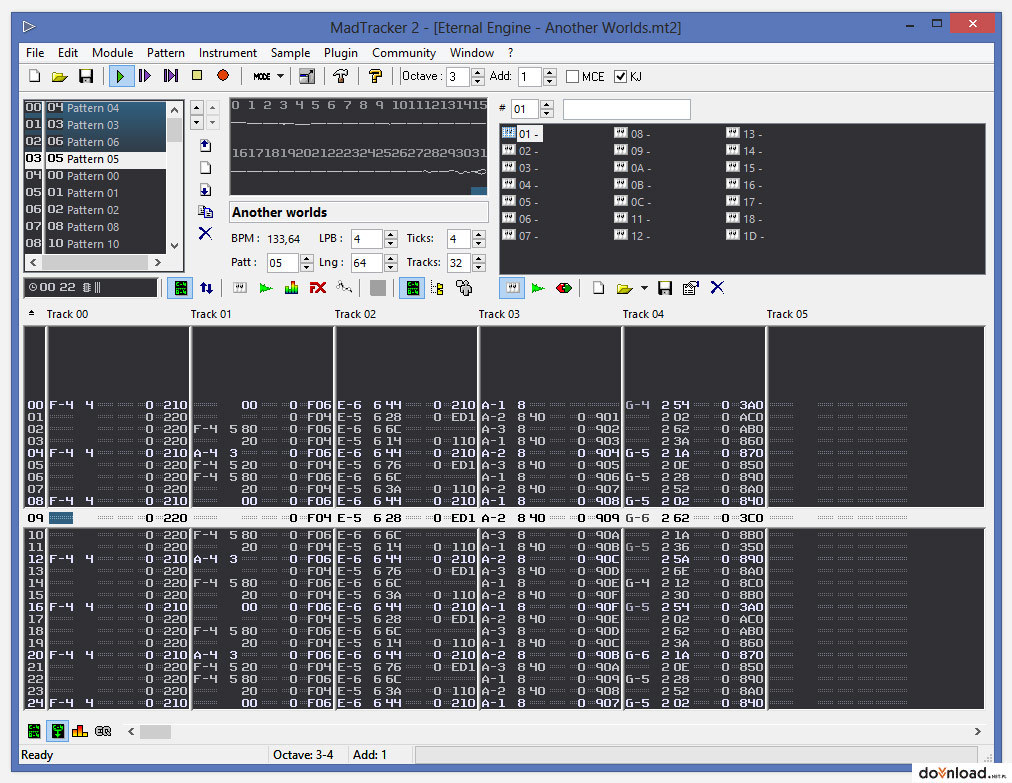Click the blue up-down arrows icon
The height and width of the screenshot is (783, 1012).
[x=206, y=288]
